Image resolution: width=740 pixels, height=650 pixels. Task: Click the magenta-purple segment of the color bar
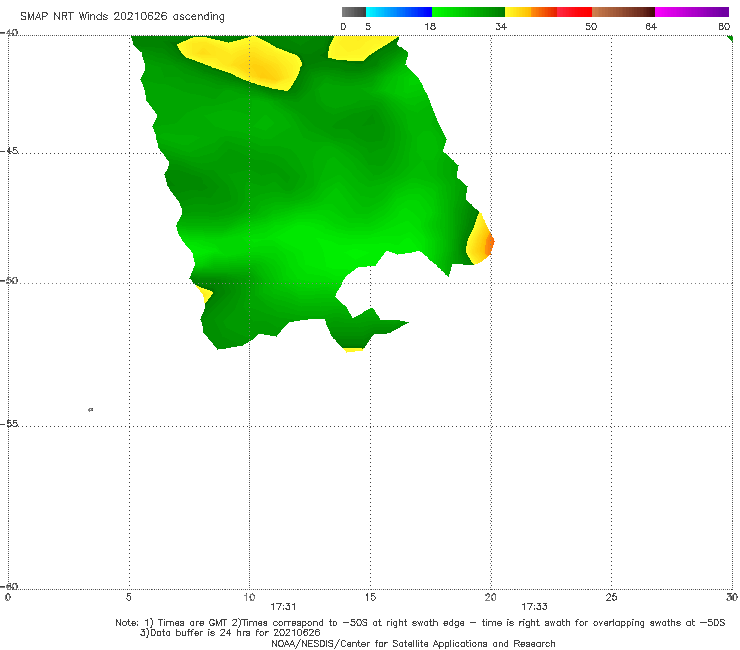(692, 12)
